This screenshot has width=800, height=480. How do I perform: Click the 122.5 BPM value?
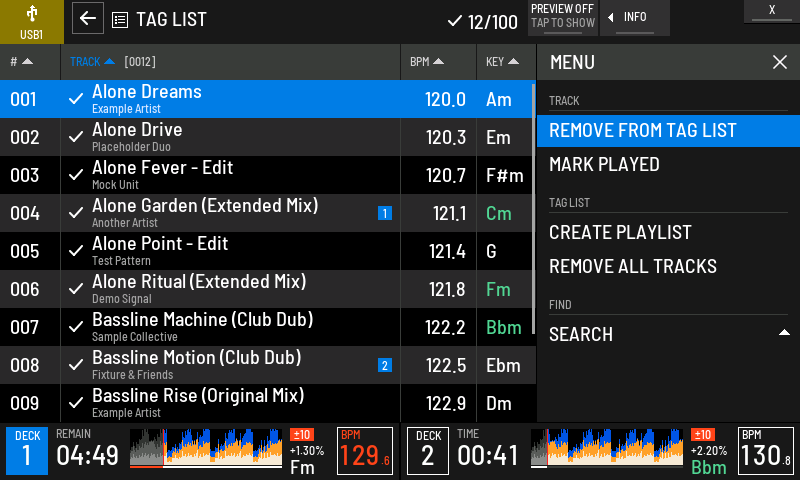click(446, 366)
